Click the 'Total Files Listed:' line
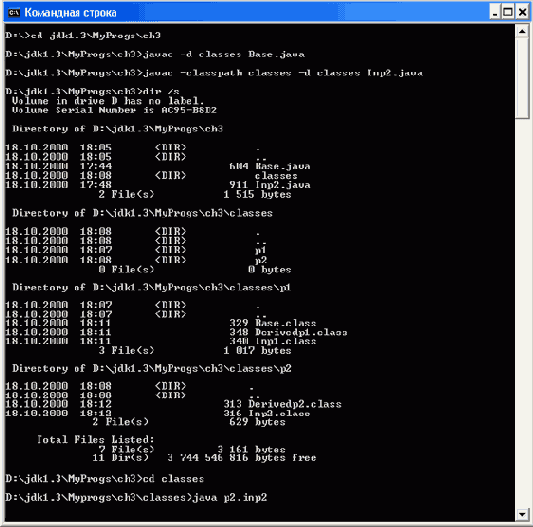533x527 pixels. coord(96,440)
